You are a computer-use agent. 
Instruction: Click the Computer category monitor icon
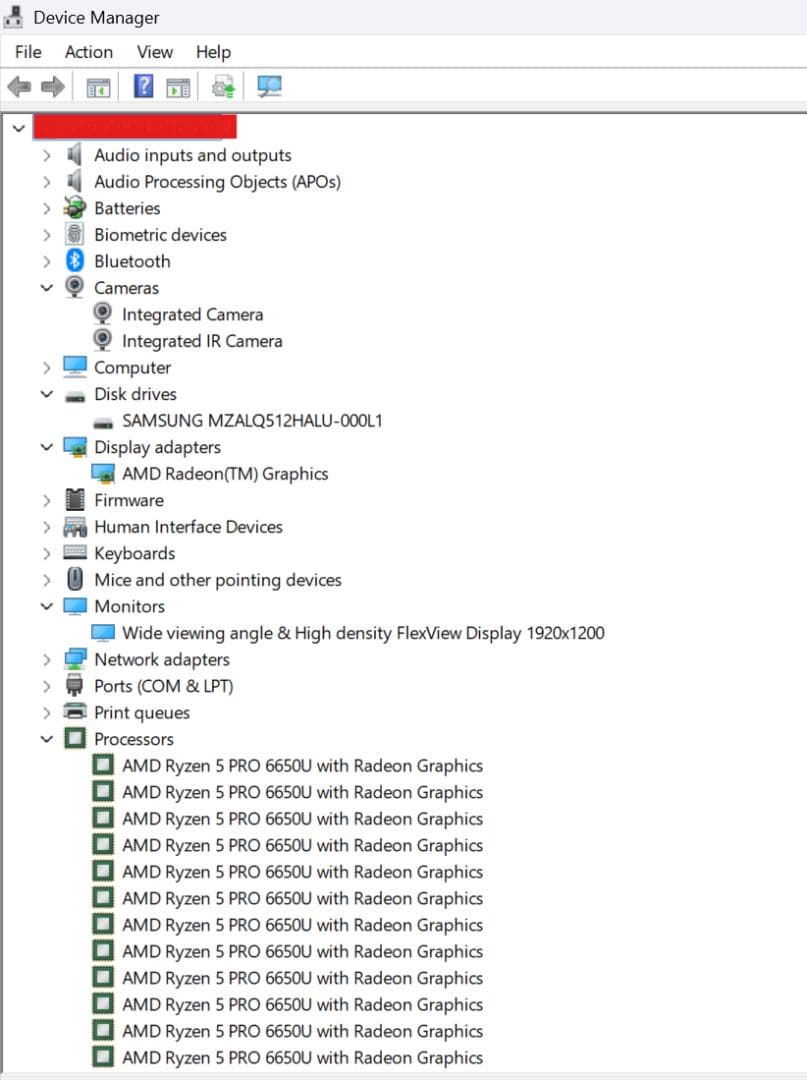pyautogui.click(x=74, y=366)
